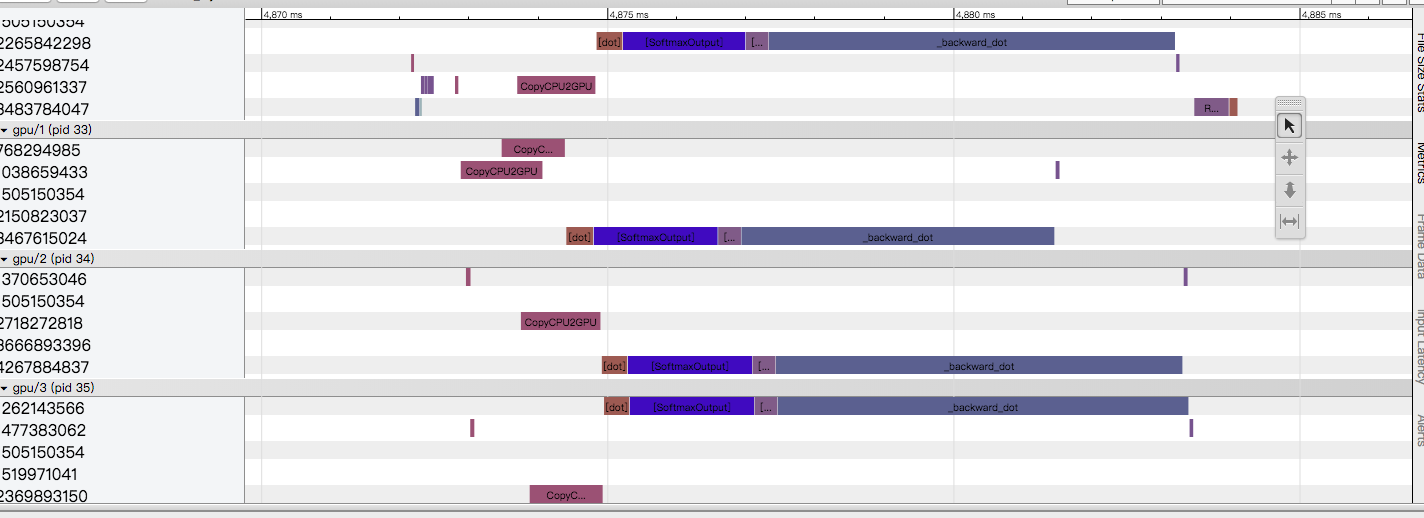Select small marker slice in row 038659433
1424x518 pixels.
[x=1057, y=170]
